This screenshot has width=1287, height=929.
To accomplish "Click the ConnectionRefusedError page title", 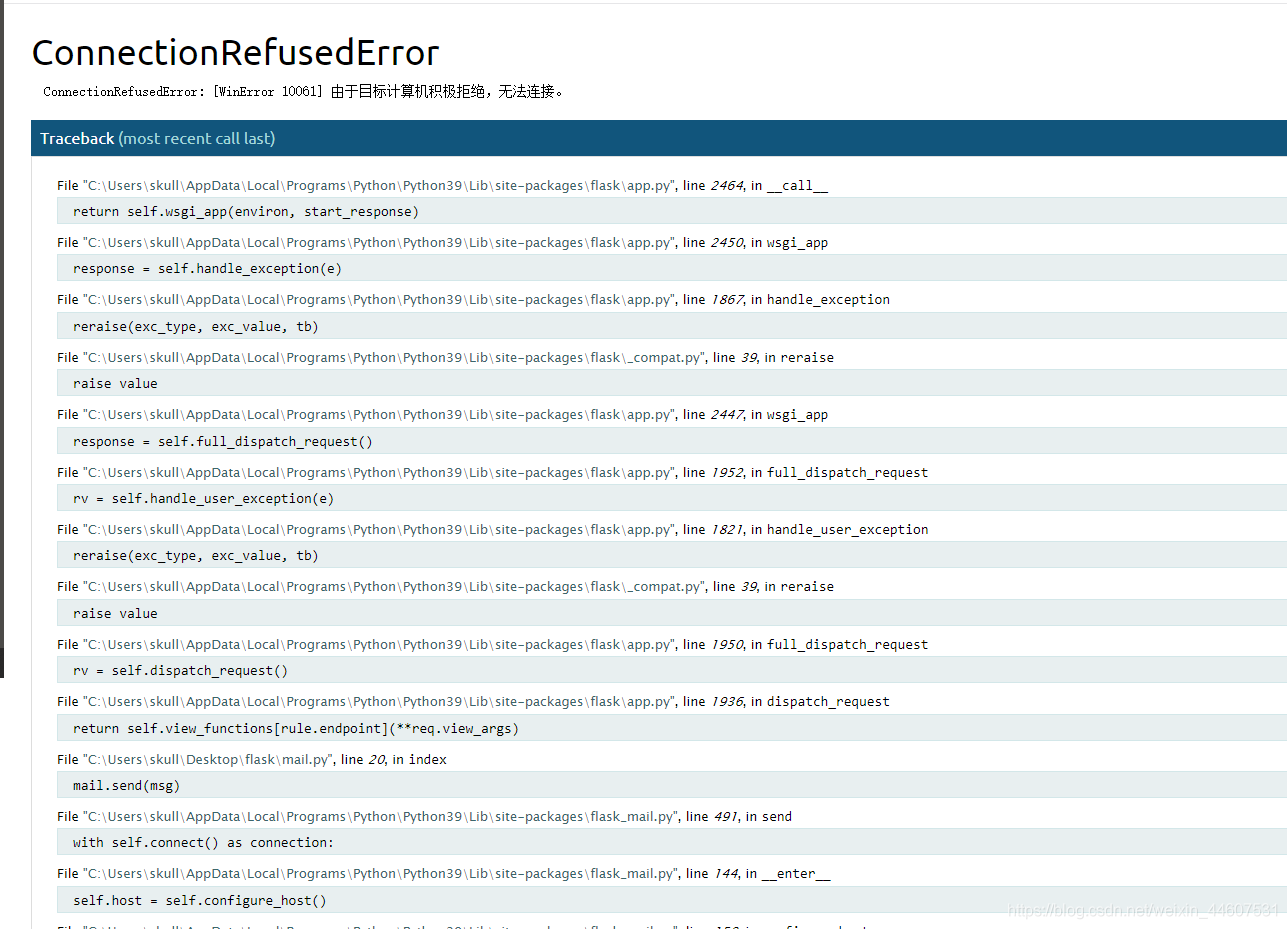I will (234, 52).
